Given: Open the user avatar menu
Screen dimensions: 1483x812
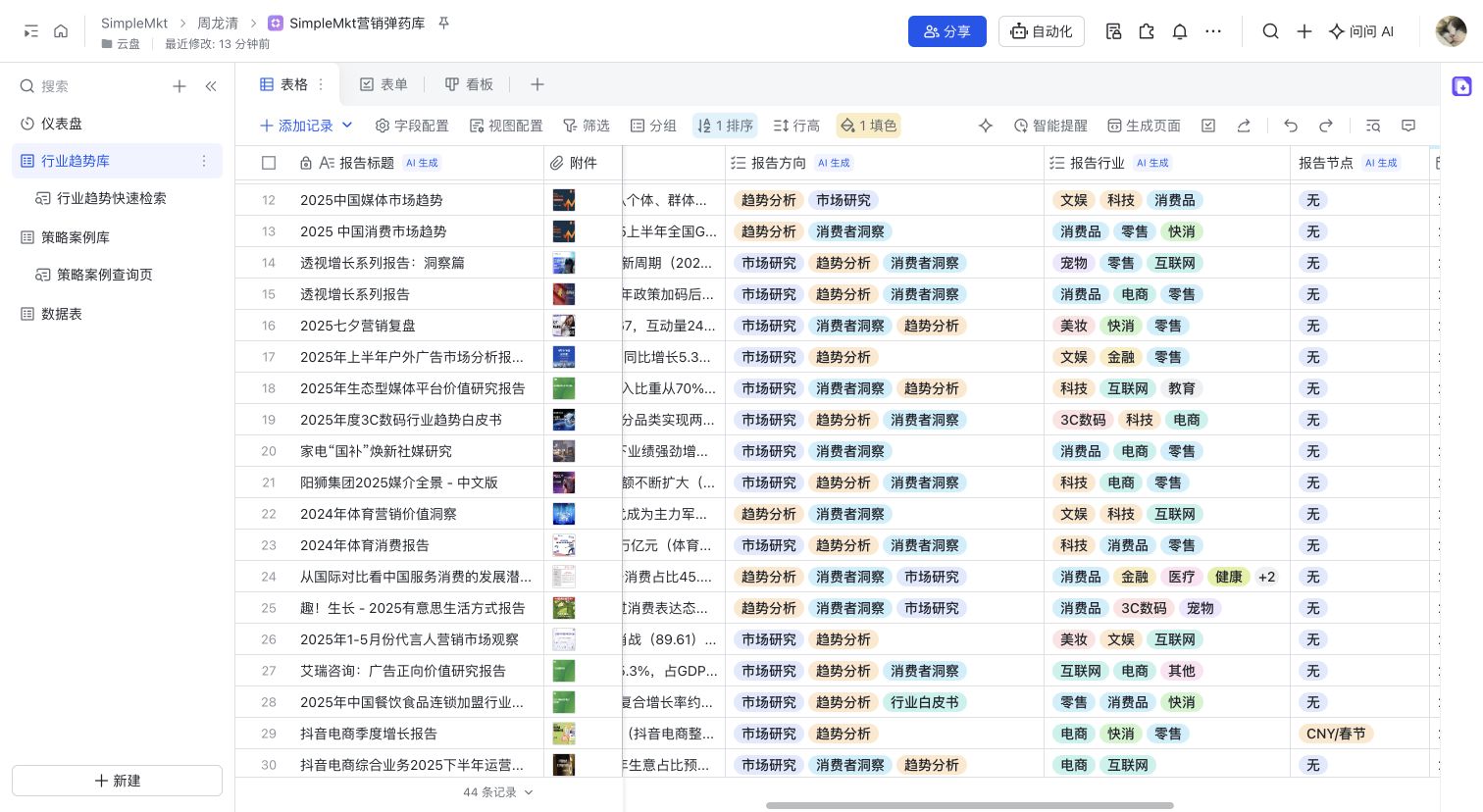Looking at the screenshot, I should click(x=1451, y=31).
